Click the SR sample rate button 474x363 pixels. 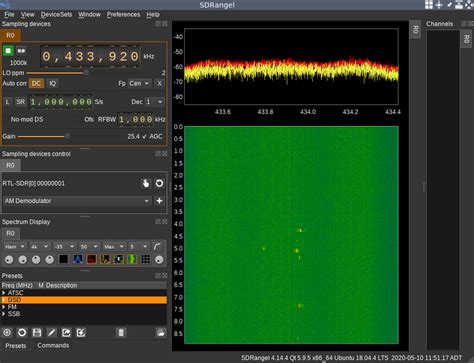21,102
